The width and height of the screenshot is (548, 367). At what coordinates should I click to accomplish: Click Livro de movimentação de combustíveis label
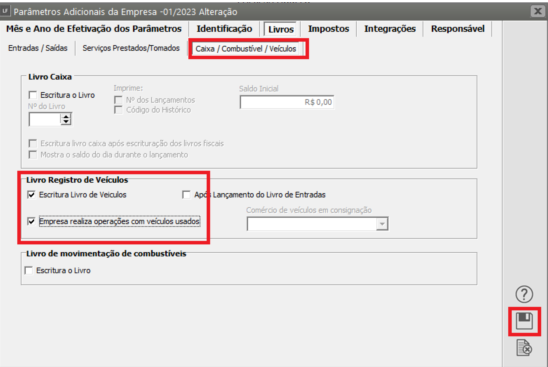point(106,254)
